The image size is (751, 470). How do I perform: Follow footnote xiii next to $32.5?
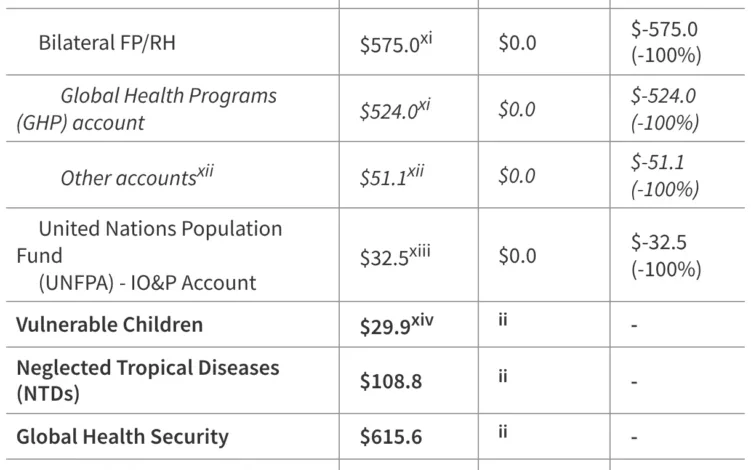421,249
